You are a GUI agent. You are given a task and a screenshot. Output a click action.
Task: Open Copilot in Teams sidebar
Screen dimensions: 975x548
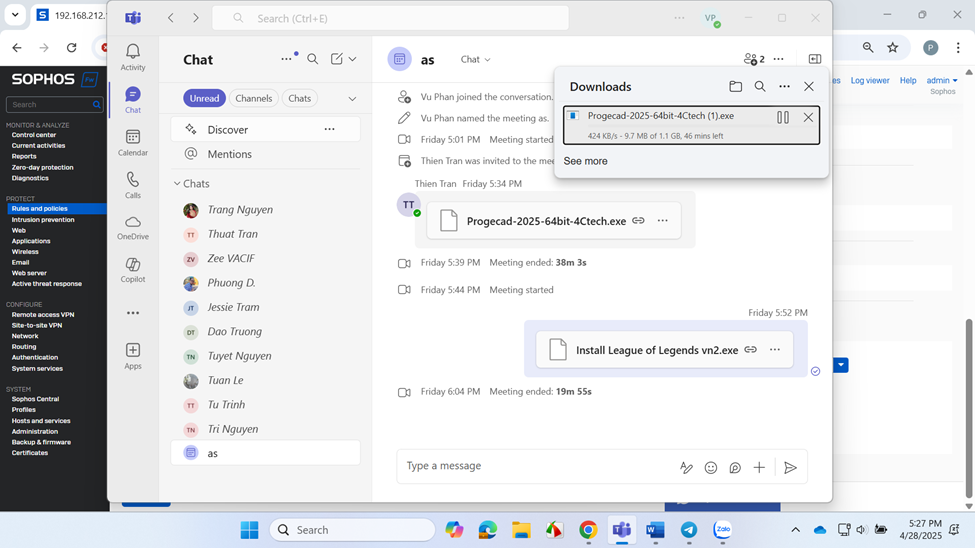pos(133,270)
